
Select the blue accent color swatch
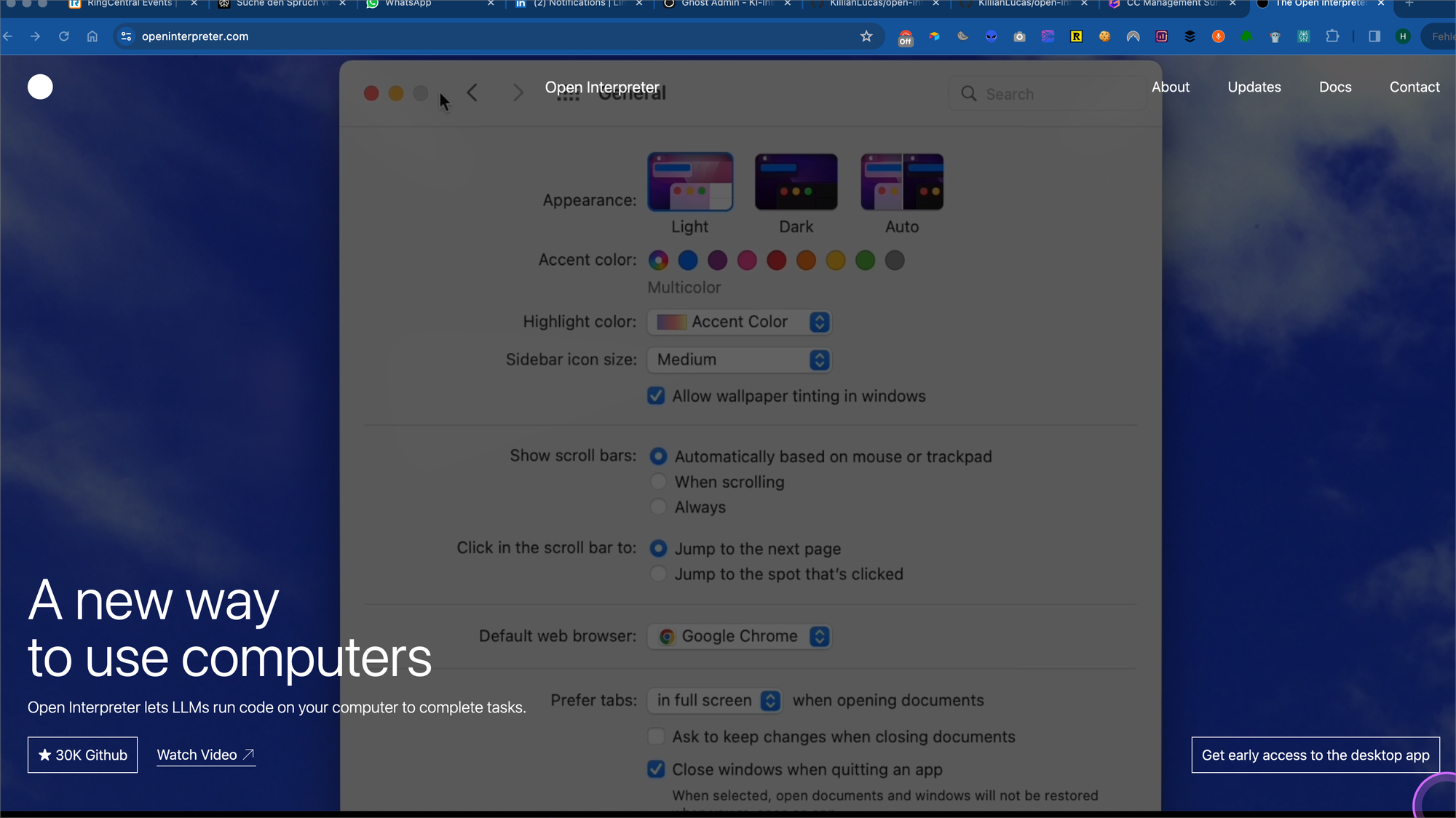pyautogui.click(x=688, y=260)
